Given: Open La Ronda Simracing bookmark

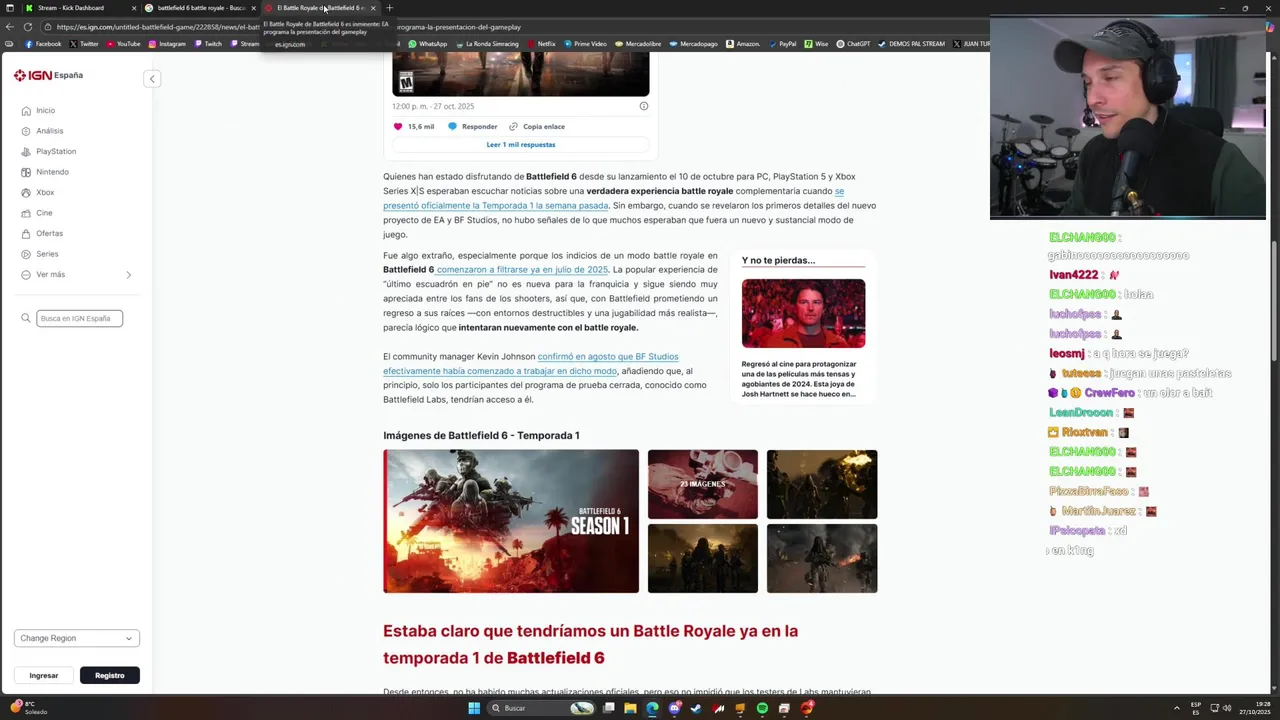Looking at the screenshot, I should click(487, 44).
